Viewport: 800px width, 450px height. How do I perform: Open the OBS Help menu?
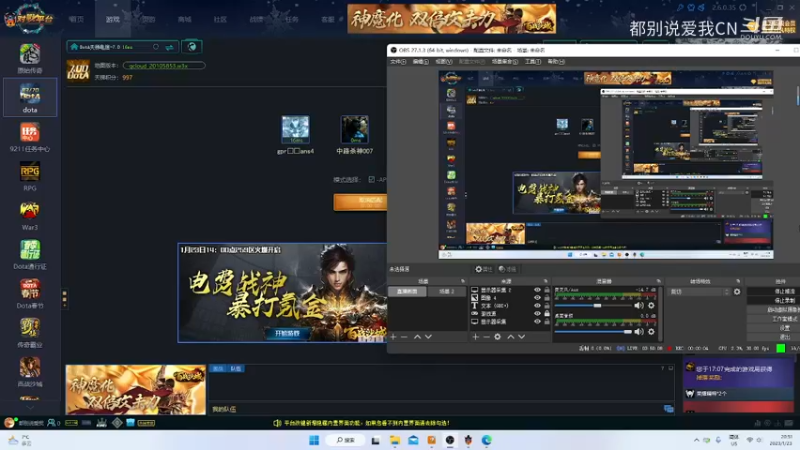(556, 62)
